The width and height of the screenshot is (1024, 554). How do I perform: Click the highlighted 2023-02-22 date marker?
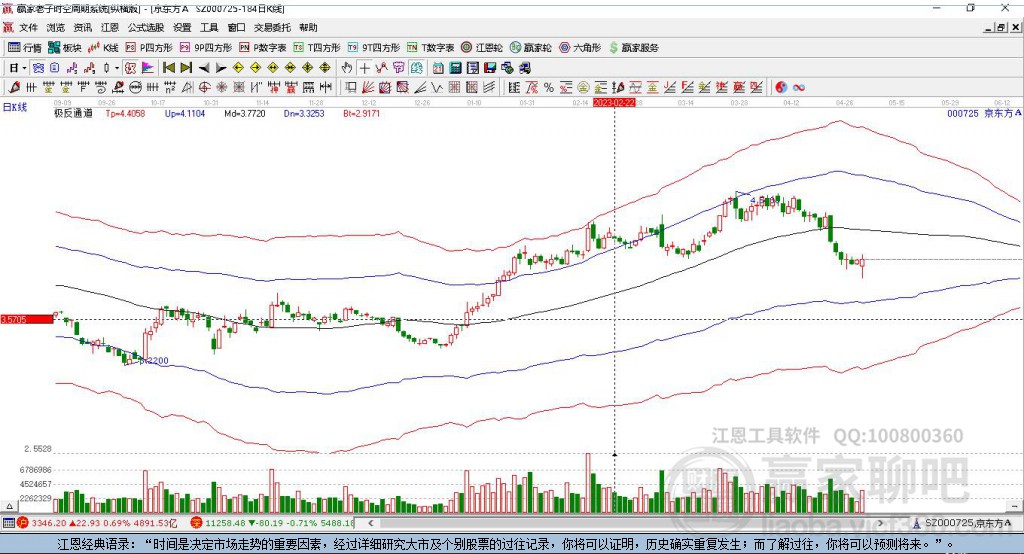click(614, 103)
